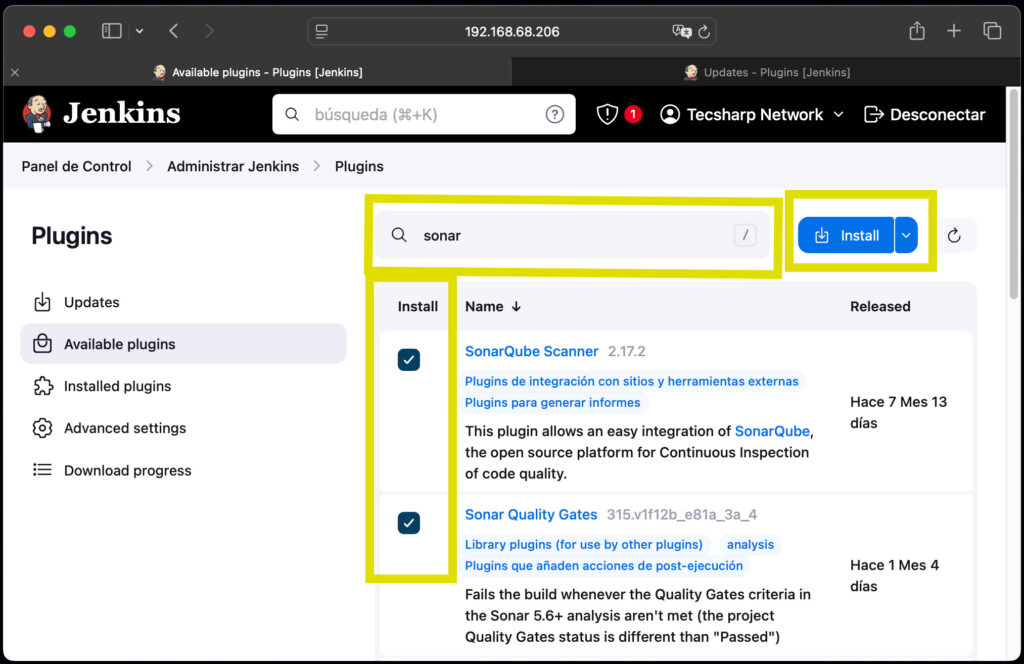This screenshot has width=1024, height=664.
Task: Filter by 'Plugins de integración con sitios y herramientas externas' tag
Action: (x=632, y=381)
